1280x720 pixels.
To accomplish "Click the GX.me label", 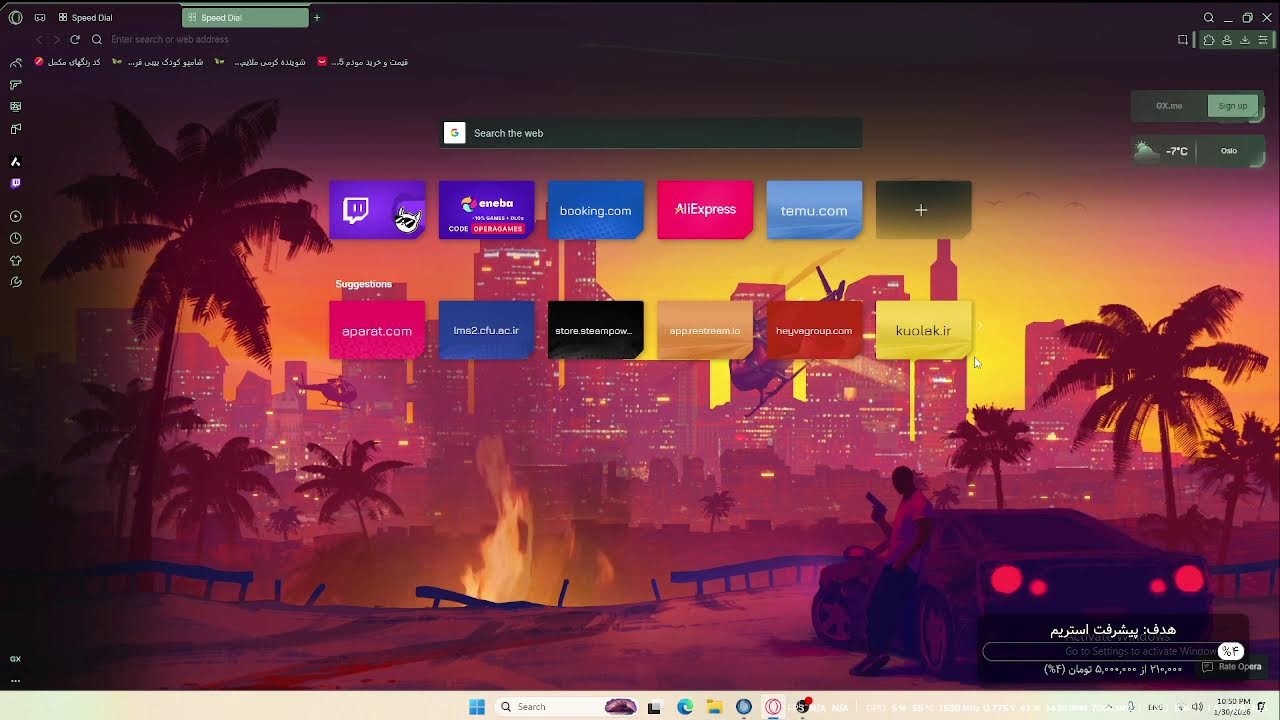I will [x=1169, y=106].
